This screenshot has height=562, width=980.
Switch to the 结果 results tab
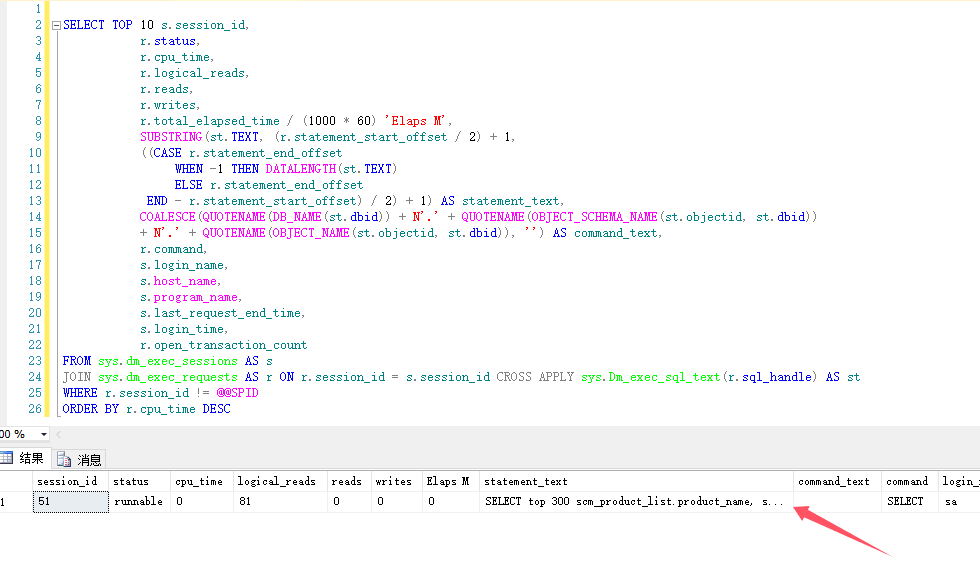point(24,458)
